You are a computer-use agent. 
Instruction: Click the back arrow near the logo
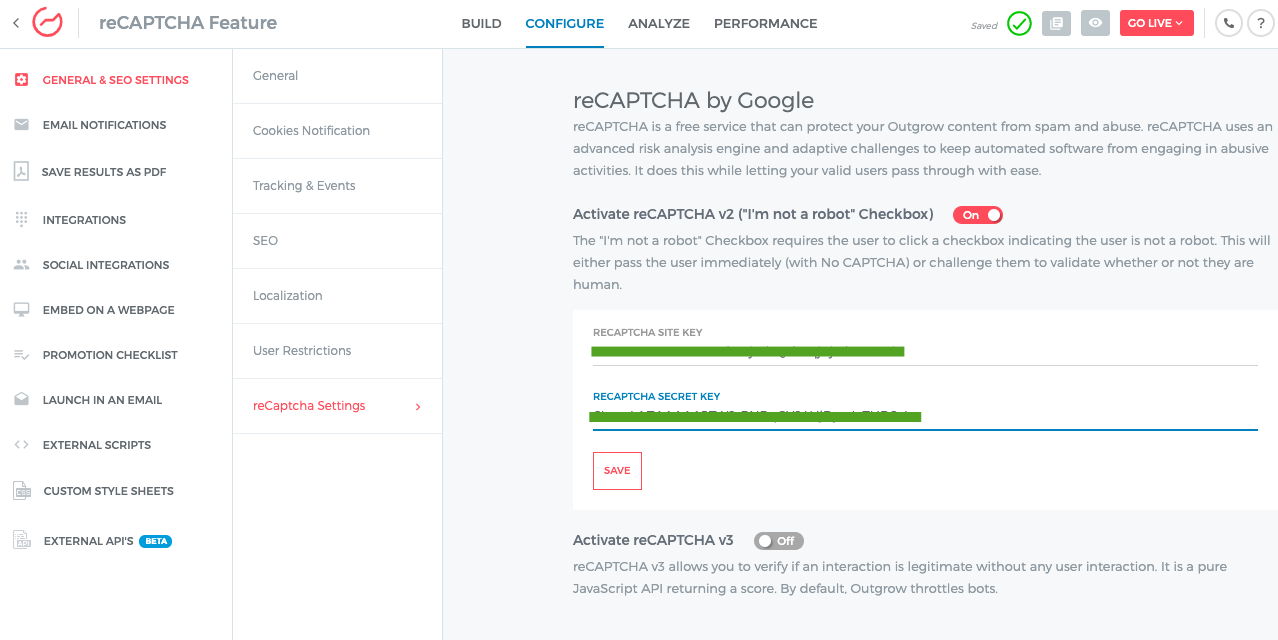(16, 22)
